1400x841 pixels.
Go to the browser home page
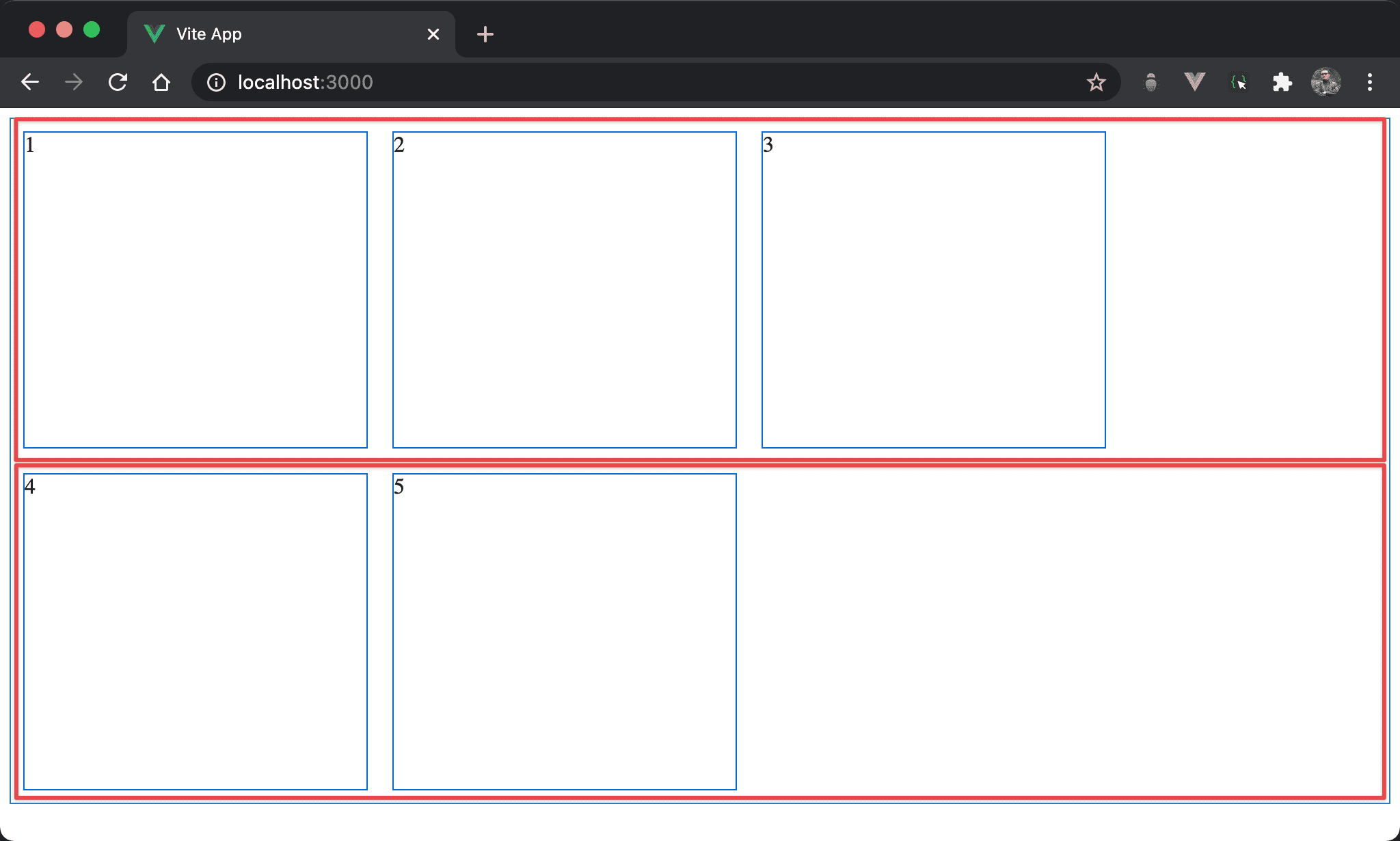click(161, 83)
